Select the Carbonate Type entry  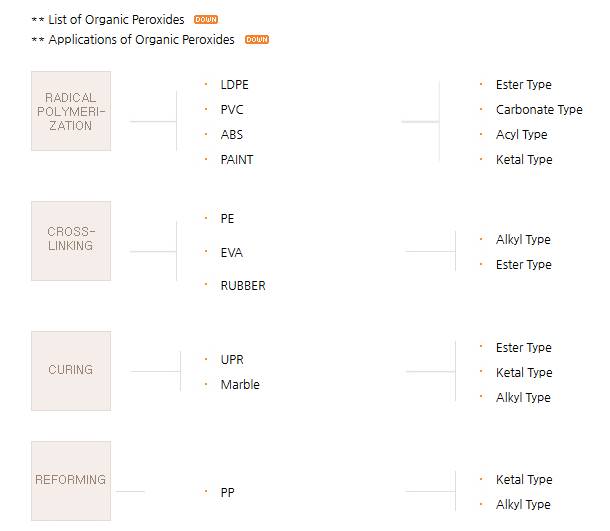(x=539, y=110)
